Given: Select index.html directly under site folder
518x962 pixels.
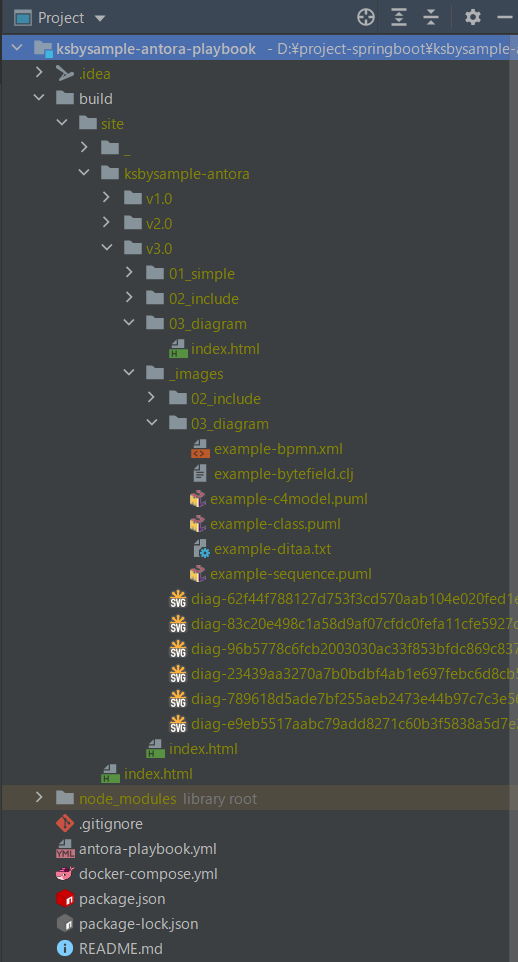Looking at the screenshot, I should (x=158, y=774).
